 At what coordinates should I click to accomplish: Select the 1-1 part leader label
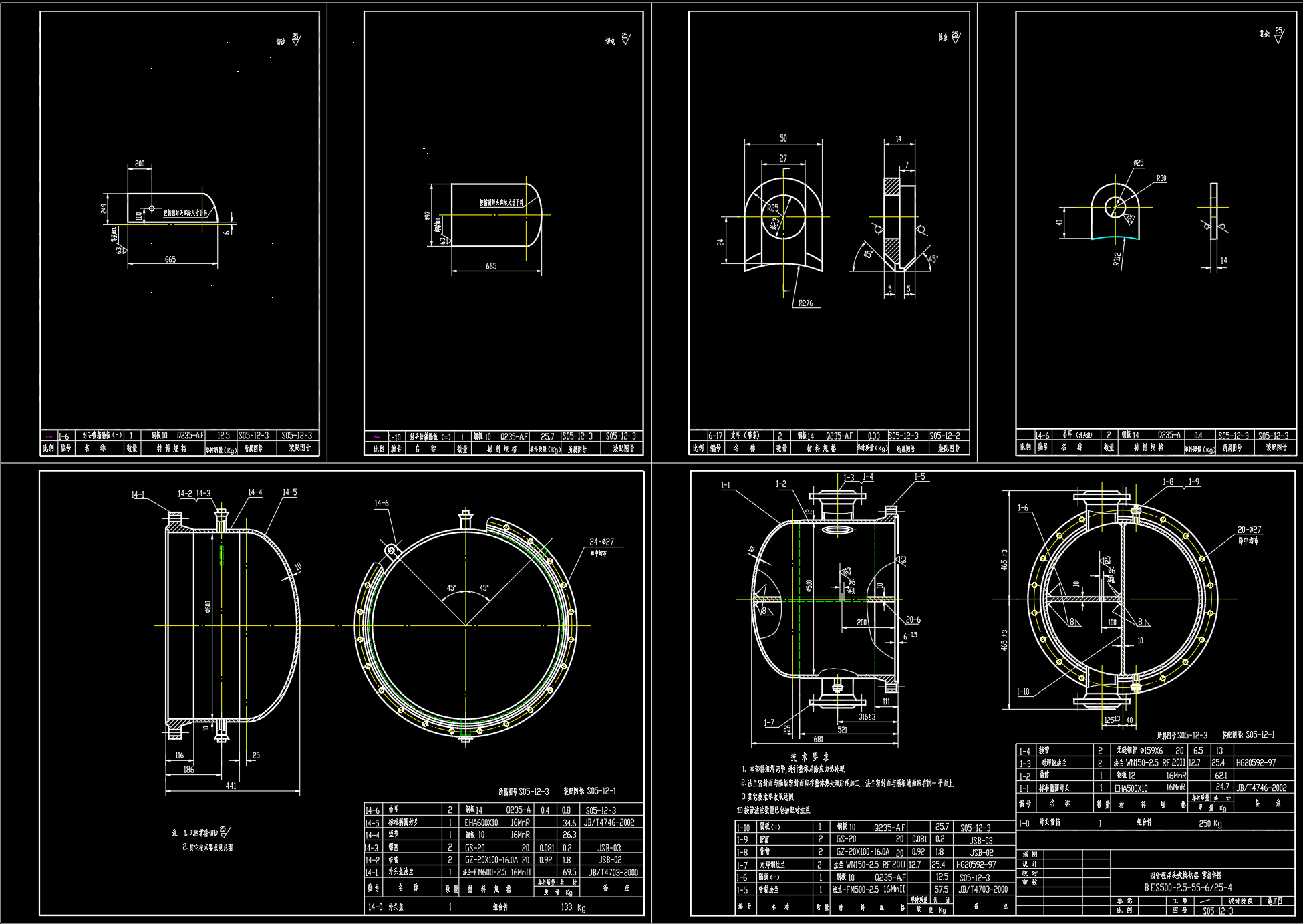726,486
